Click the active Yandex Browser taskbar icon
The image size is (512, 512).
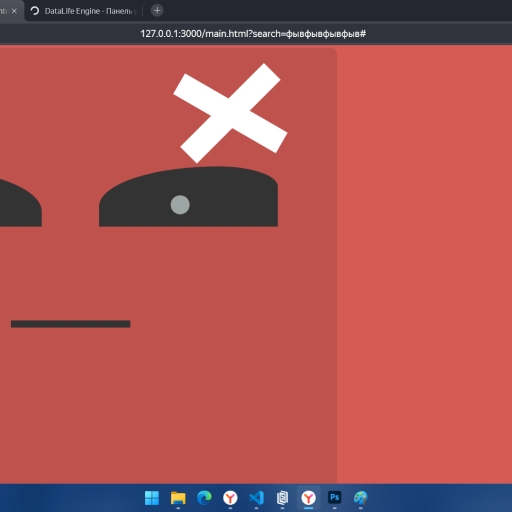click(309, 498)
